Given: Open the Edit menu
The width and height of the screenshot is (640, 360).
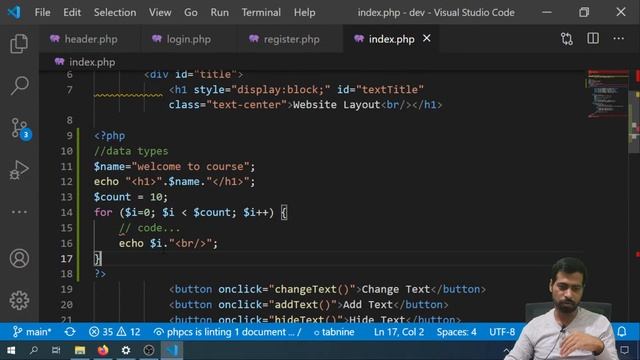Looking at the screenshot, I should click(72, 13).
